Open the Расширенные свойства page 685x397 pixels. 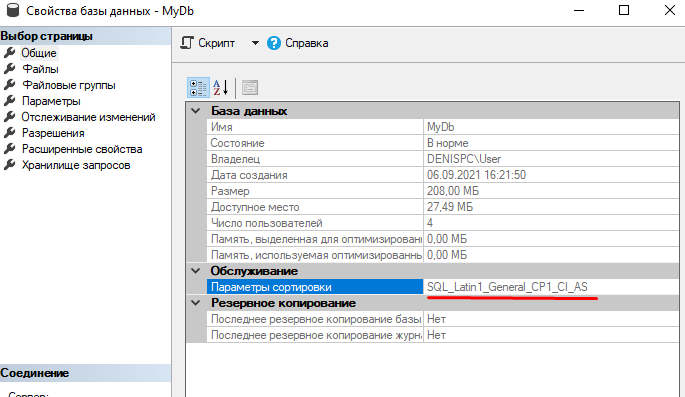click(82, 149)
